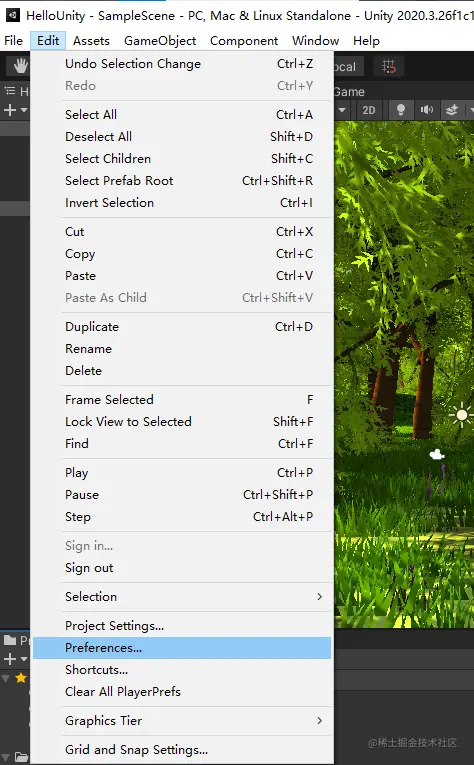Viewport: 474px width, 765px height.
Task: Open the Assets menu
Action: tap(91, 40)
